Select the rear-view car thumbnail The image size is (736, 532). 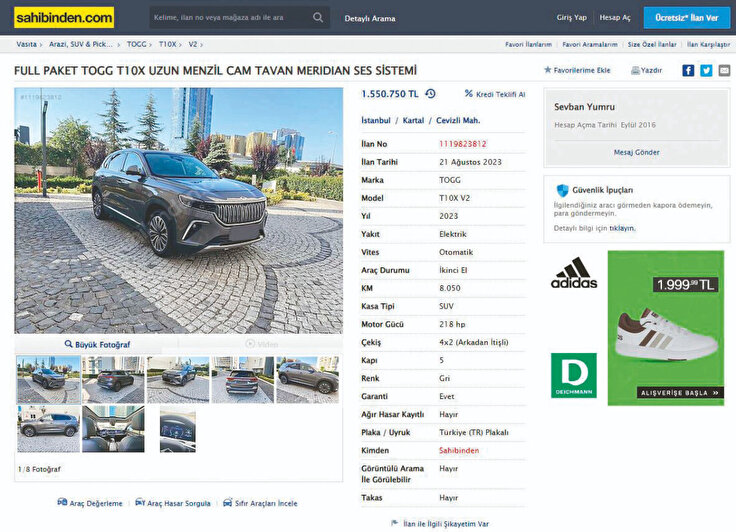pyautogui.click(x=243, y=380)
